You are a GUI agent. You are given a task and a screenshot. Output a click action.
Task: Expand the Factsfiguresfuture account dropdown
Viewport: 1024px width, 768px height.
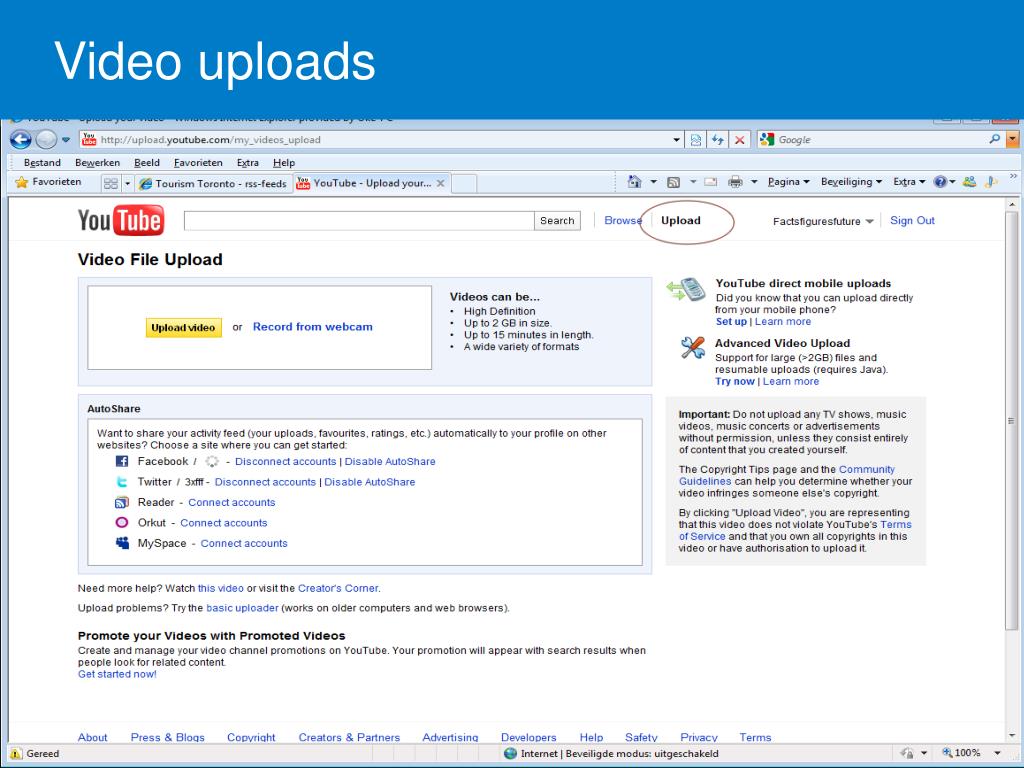(x=823, y=221)
